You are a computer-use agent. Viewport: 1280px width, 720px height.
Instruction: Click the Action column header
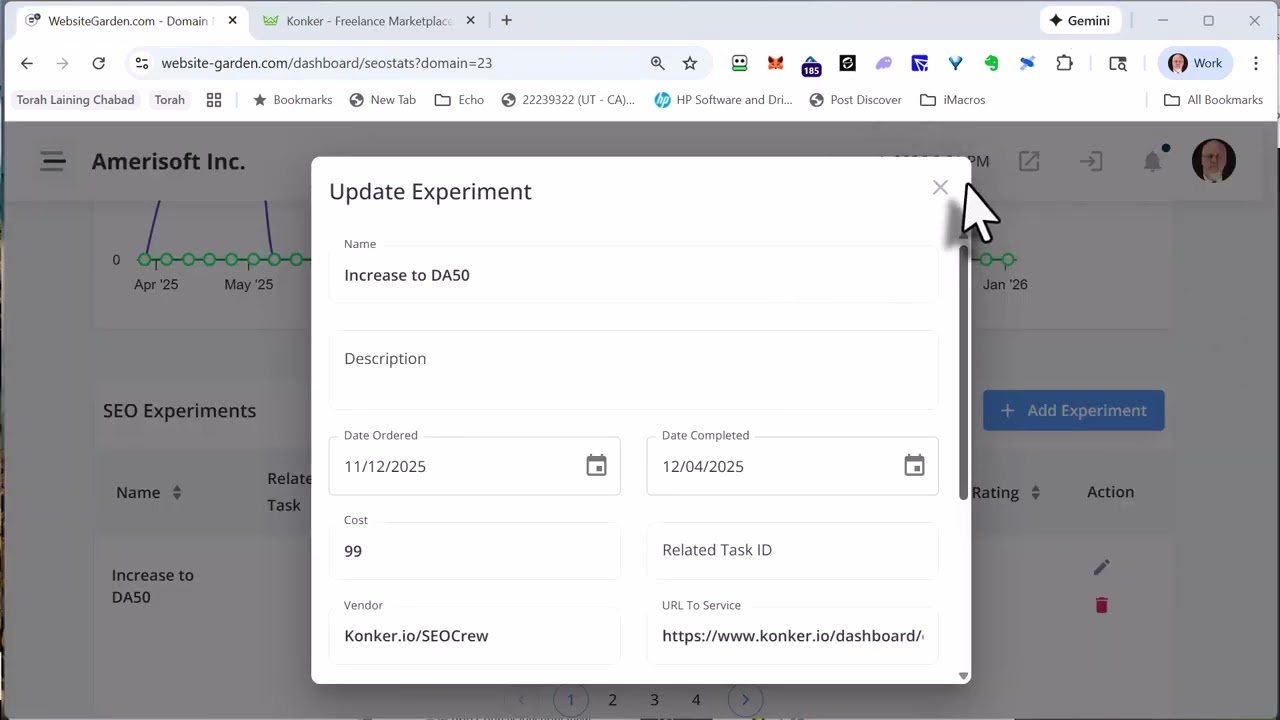1110,492
